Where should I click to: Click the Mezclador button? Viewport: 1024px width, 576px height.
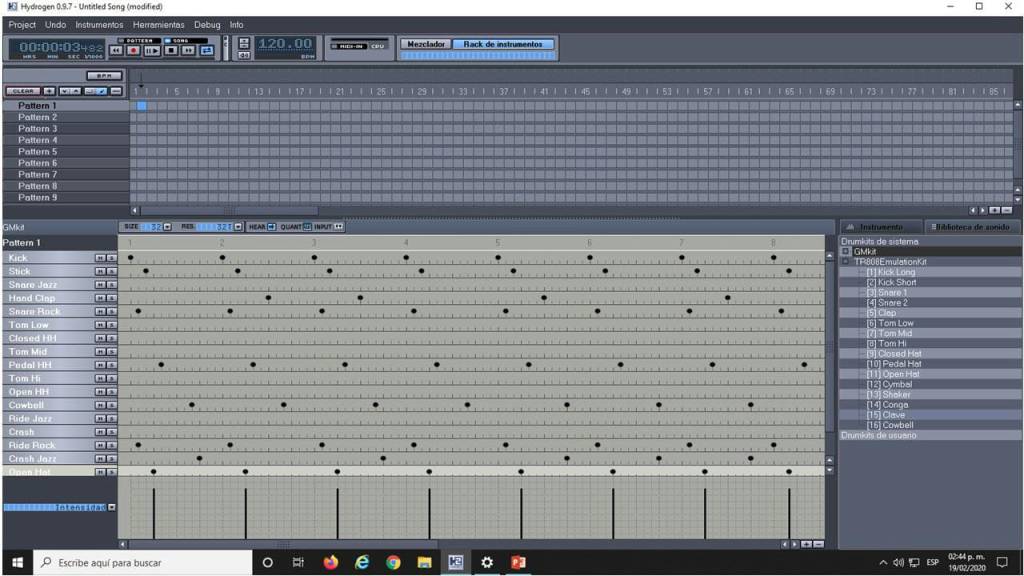click(425, 44)
